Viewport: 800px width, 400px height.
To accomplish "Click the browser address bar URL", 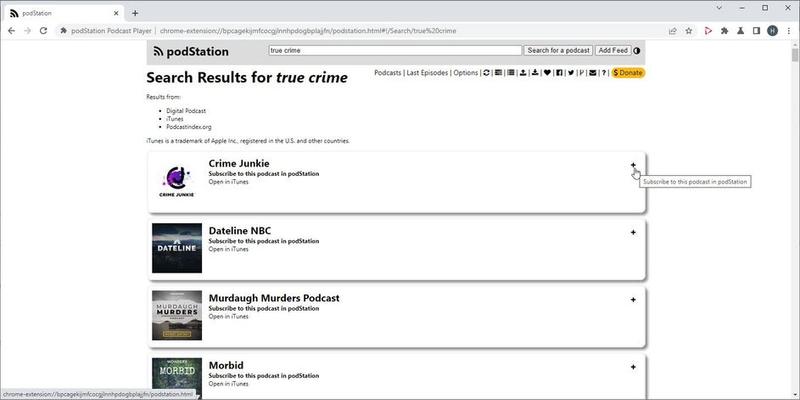I will (308, 31).
